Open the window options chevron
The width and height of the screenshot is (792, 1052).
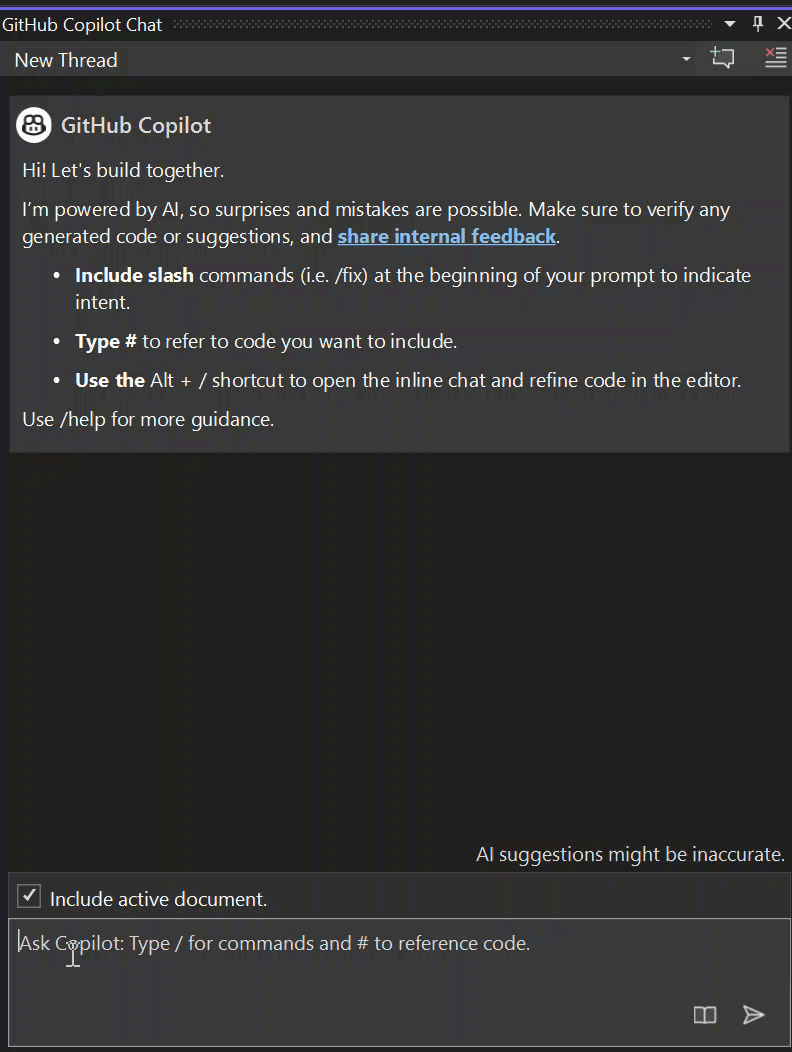click(x=730, y=23)
